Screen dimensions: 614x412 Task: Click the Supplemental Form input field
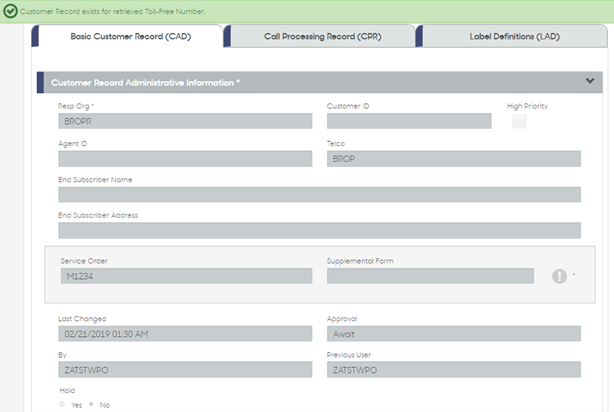(x=430, y=276)
